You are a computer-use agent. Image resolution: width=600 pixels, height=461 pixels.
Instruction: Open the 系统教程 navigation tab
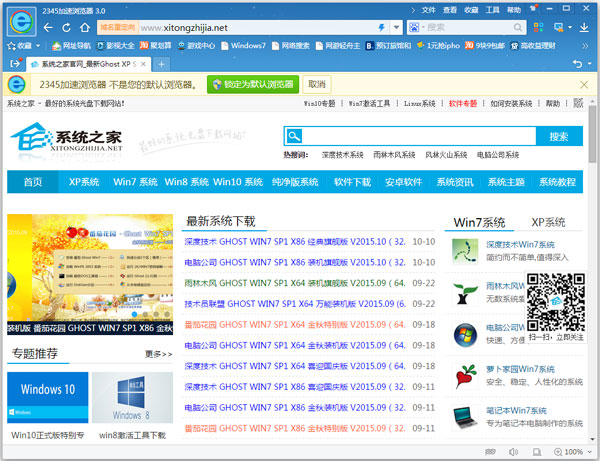[x=558, y=182]
